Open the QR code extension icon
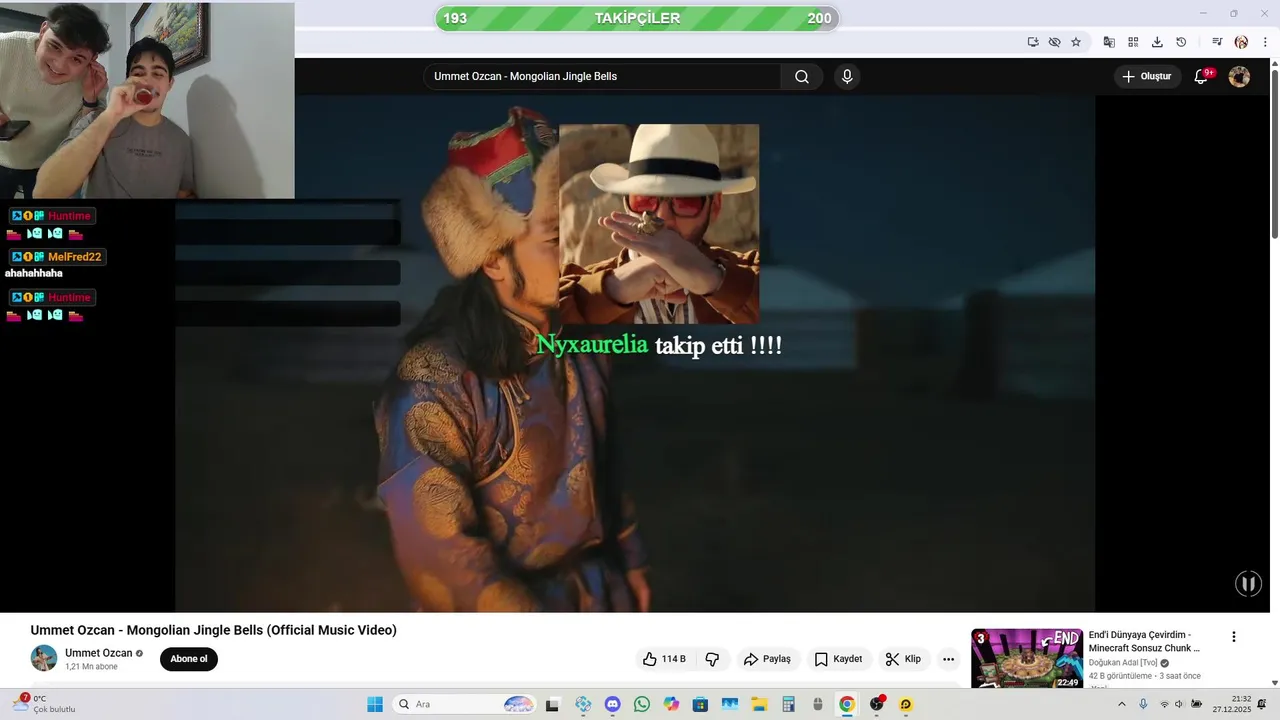Image resolution: width=1280 pixels, height=720 pixels. pos(1133,42)
